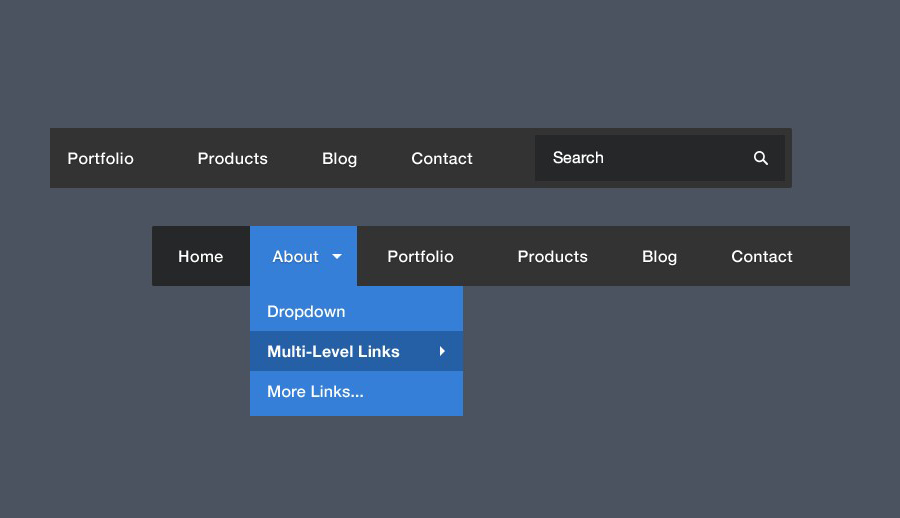Visit Blog in the lower navigation bar
This screenshot has width=900, height=518.
[x=659, y=257]
